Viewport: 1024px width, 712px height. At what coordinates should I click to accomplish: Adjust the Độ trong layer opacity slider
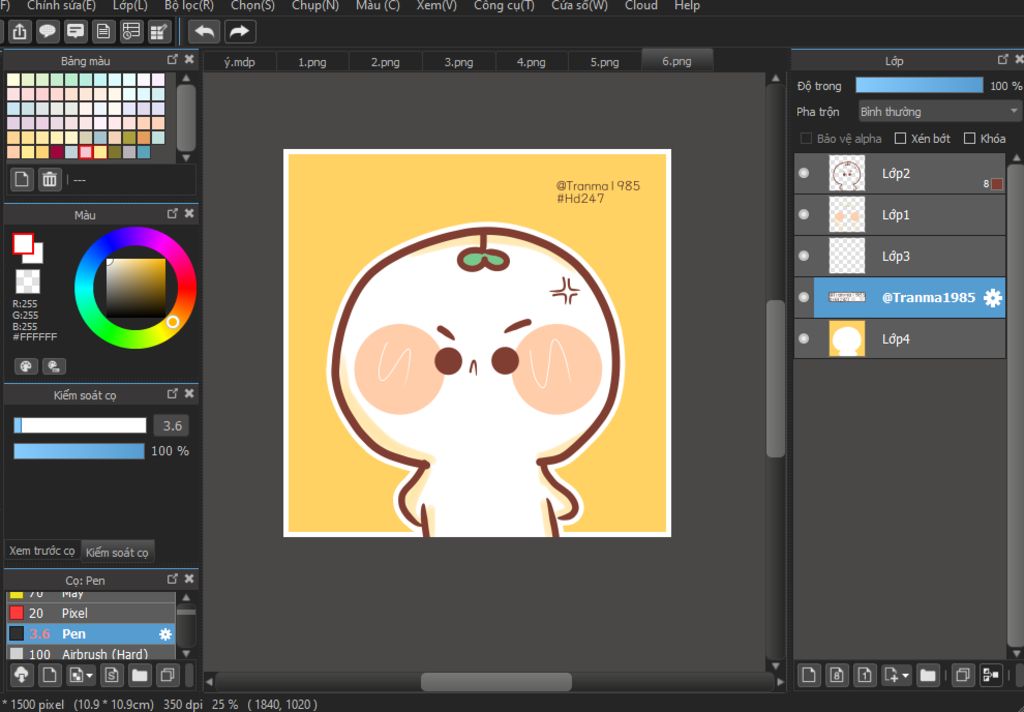point(919,86)
